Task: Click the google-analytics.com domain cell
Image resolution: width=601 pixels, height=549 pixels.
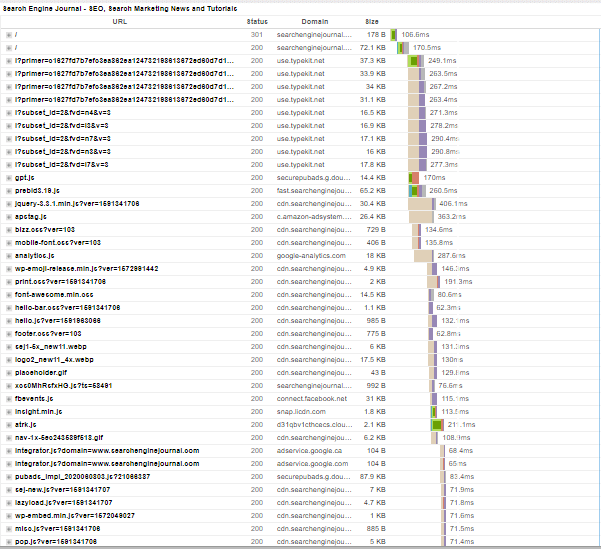Action: pos(311,256)
